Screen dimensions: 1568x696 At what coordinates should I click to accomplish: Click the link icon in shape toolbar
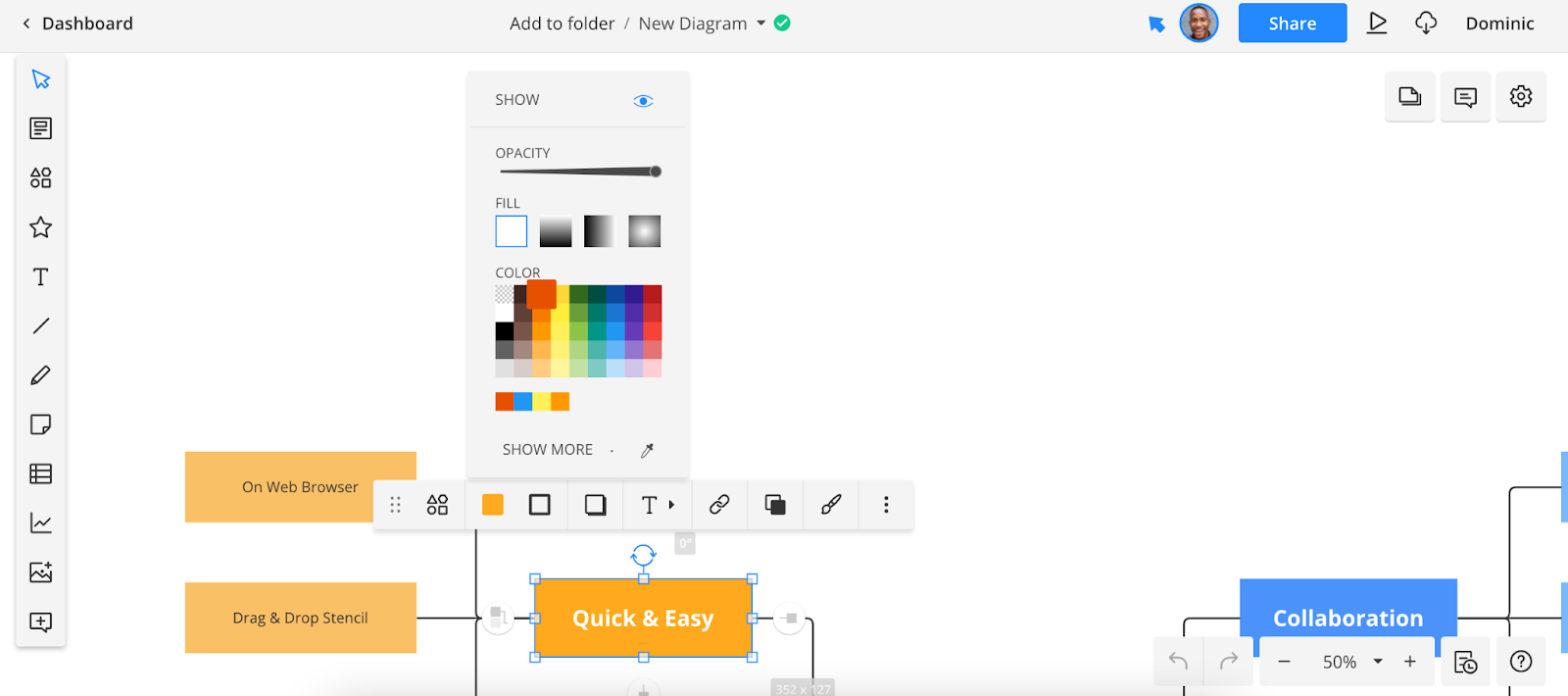click(x=719, y=505)
